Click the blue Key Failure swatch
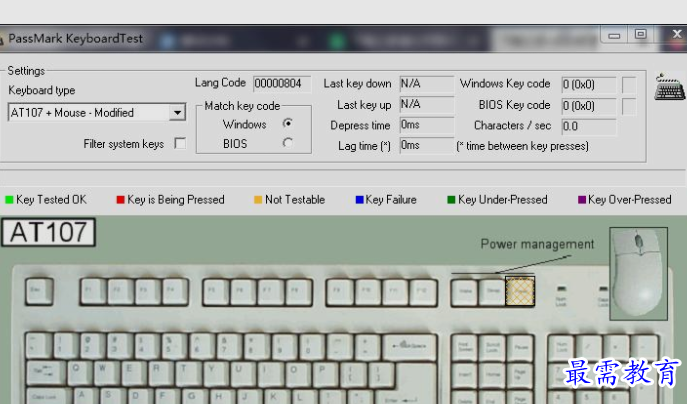The width and height of the screenshot is (687, 404). (360, 200)
